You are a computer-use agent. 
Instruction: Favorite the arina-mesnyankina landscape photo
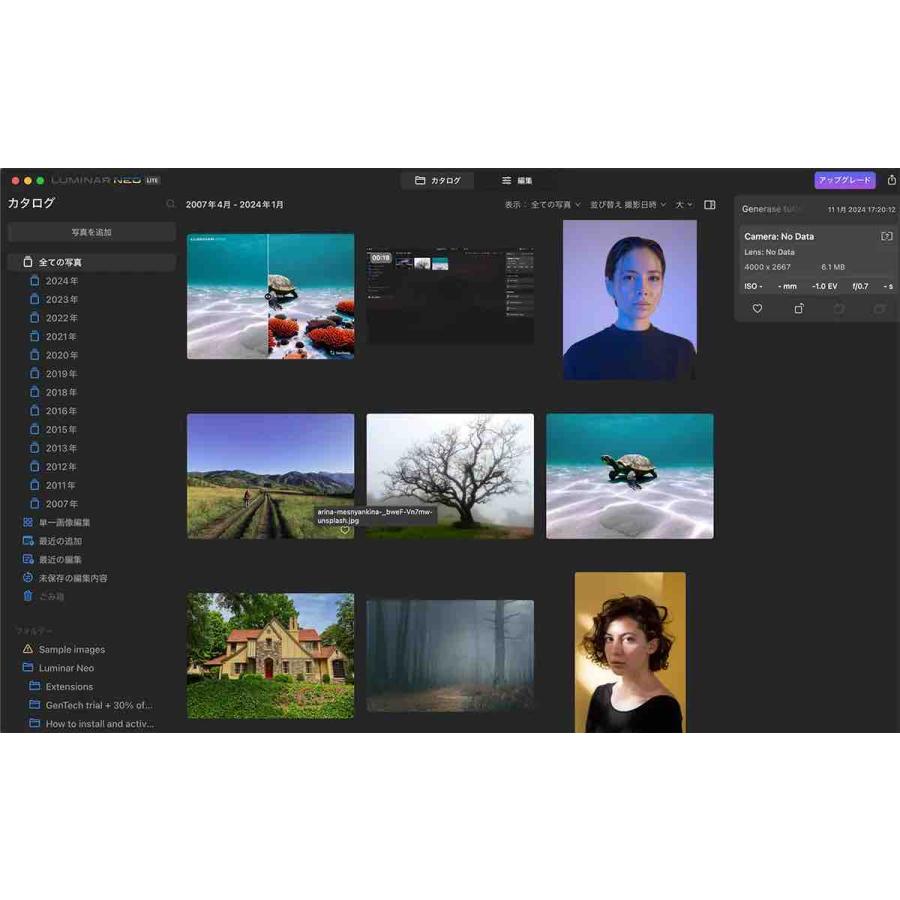click(344, 531)
